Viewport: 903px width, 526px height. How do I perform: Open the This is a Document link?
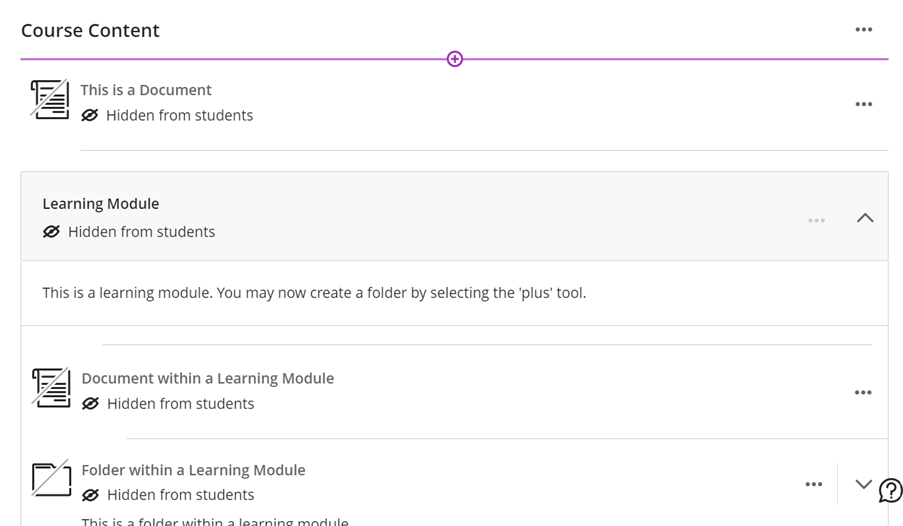(x=146, y=90)
